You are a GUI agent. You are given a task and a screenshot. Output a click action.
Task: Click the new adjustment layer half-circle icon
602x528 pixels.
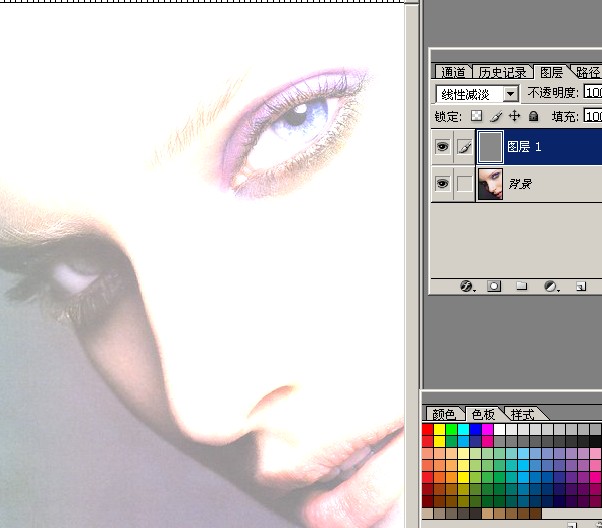click(551, 286)
